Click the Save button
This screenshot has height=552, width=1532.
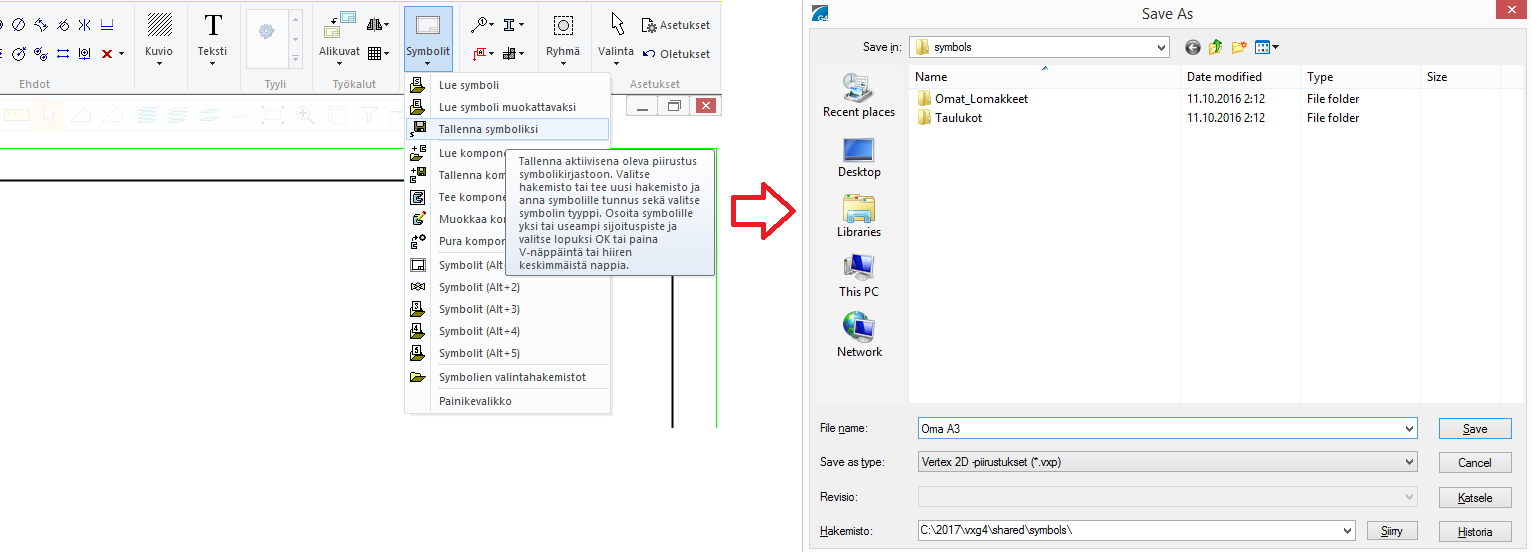tap(1475, 429)
